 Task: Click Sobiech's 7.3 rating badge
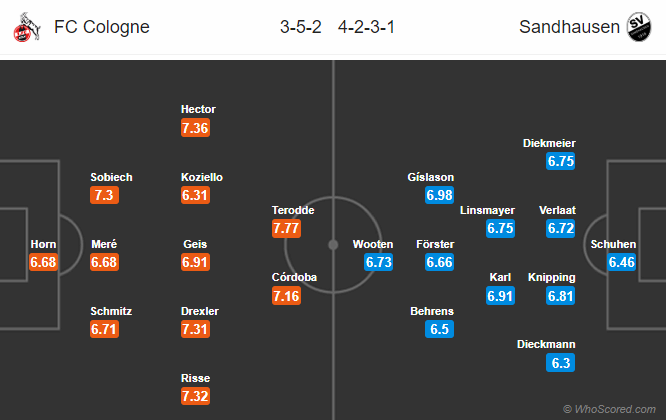(x=104, y=196)
